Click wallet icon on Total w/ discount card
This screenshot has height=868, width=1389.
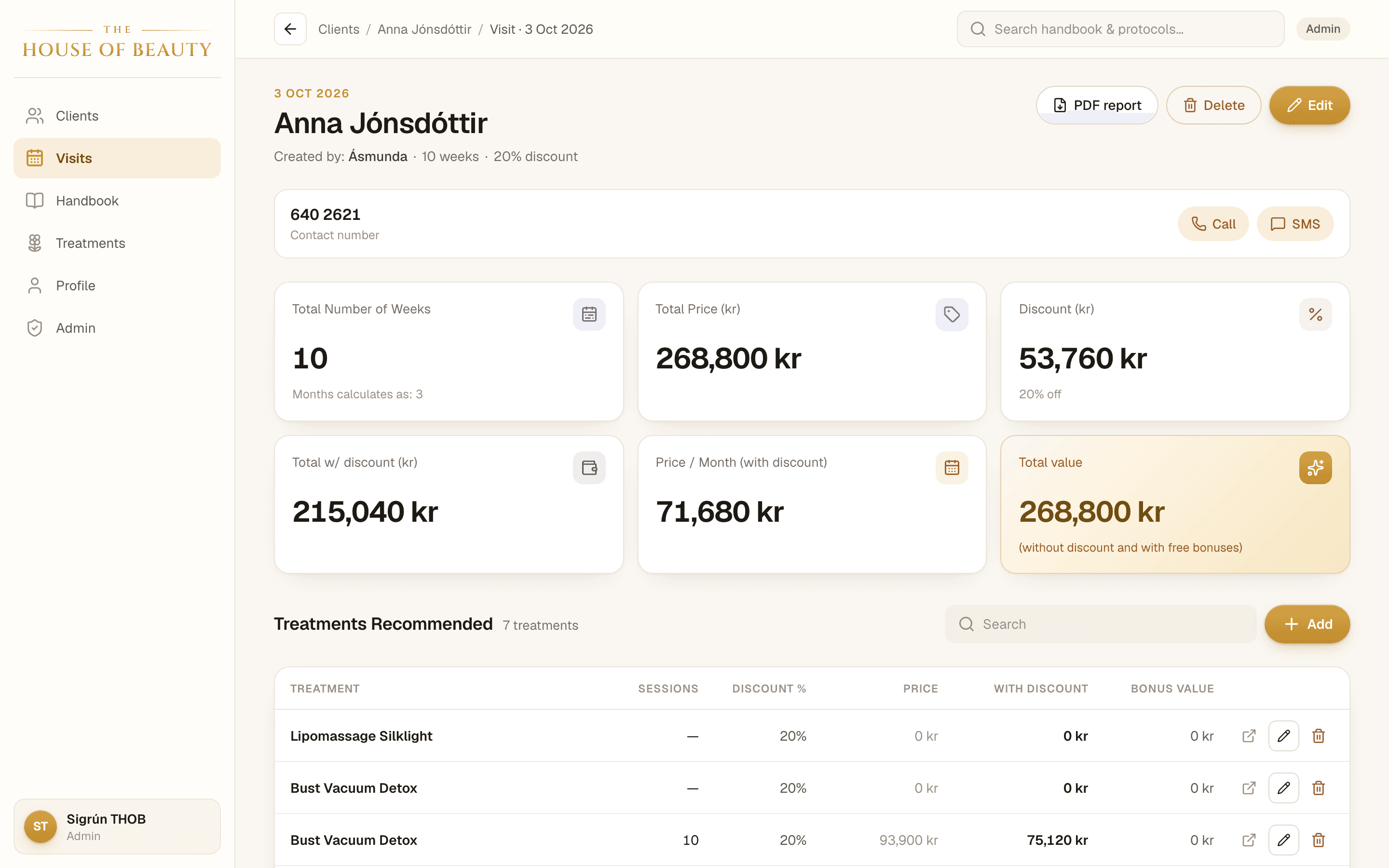click(x=589, y=468)
